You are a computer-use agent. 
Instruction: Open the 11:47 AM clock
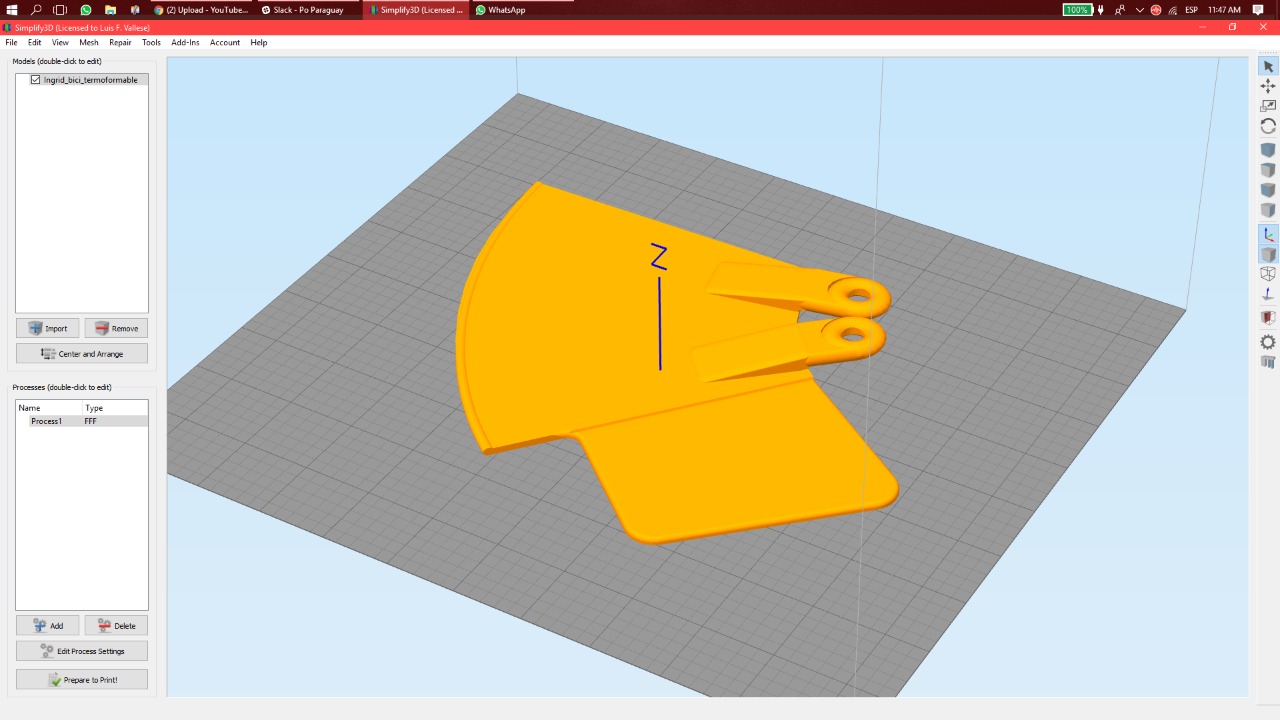coord(1224,10)
